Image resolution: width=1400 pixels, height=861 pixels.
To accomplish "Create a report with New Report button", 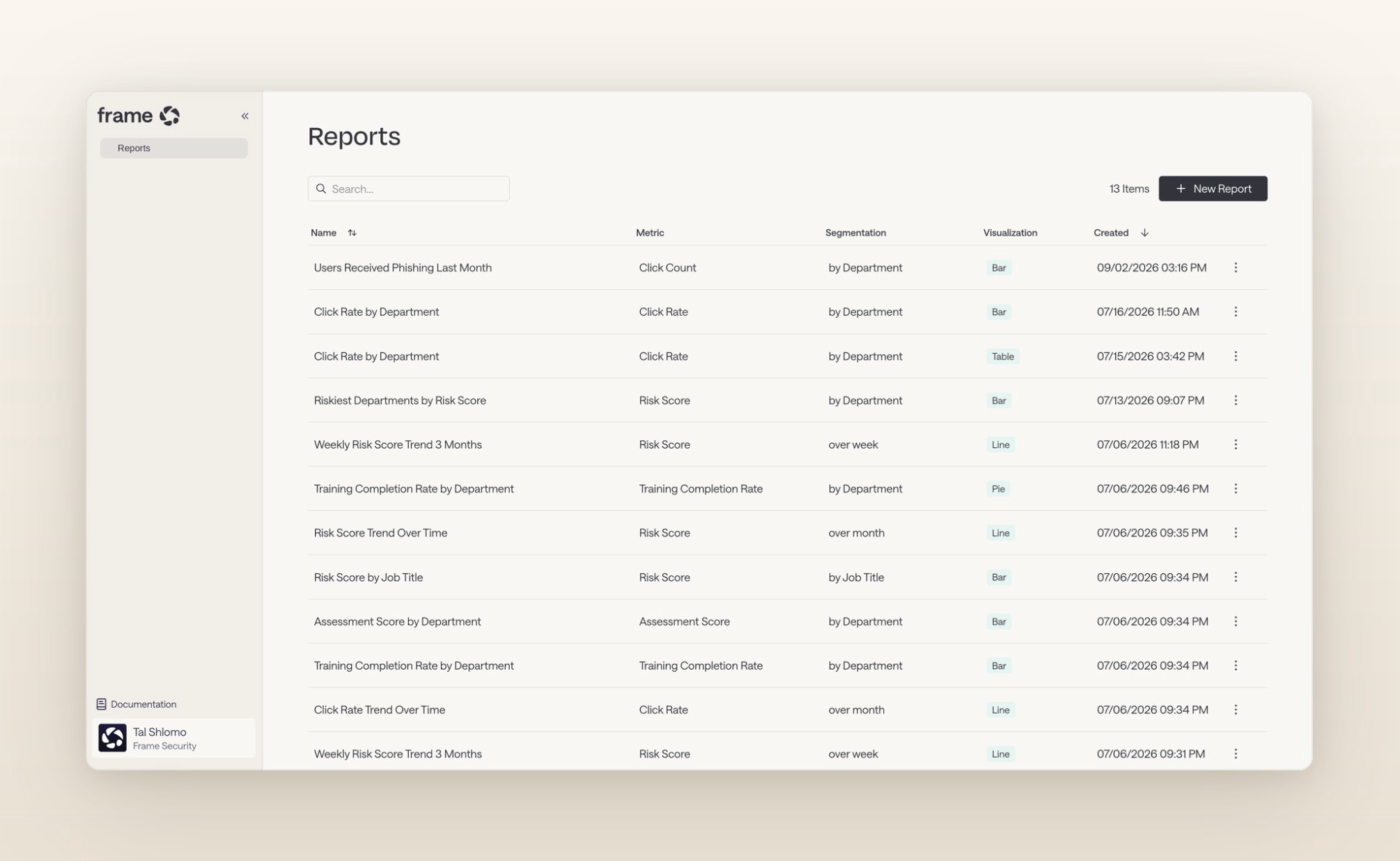I will click(1213, 189).
